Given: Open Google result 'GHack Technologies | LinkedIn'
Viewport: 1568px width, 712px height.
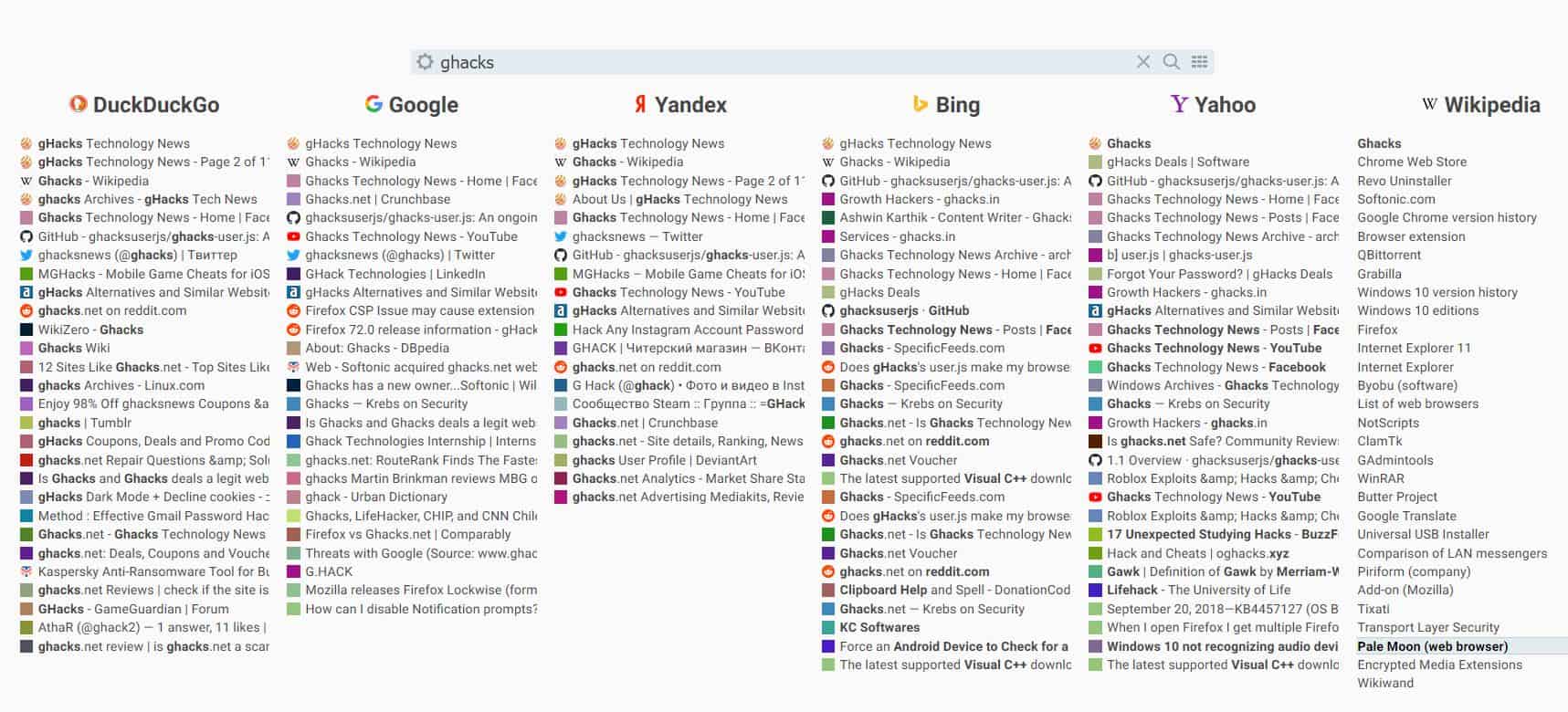Looking at the screenshot, I should [395, 274].
